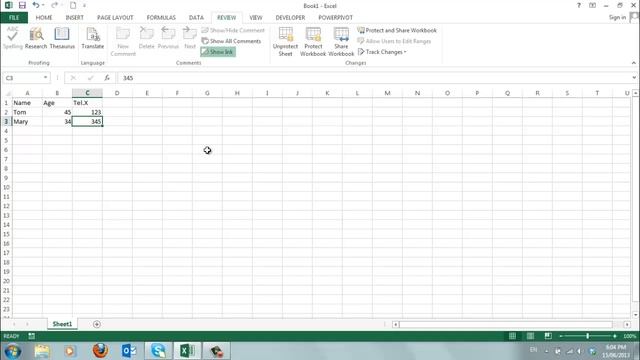This screenshot has width=640, height=360.
Task: Click the 100% zoom level
Action: (629, 336)
